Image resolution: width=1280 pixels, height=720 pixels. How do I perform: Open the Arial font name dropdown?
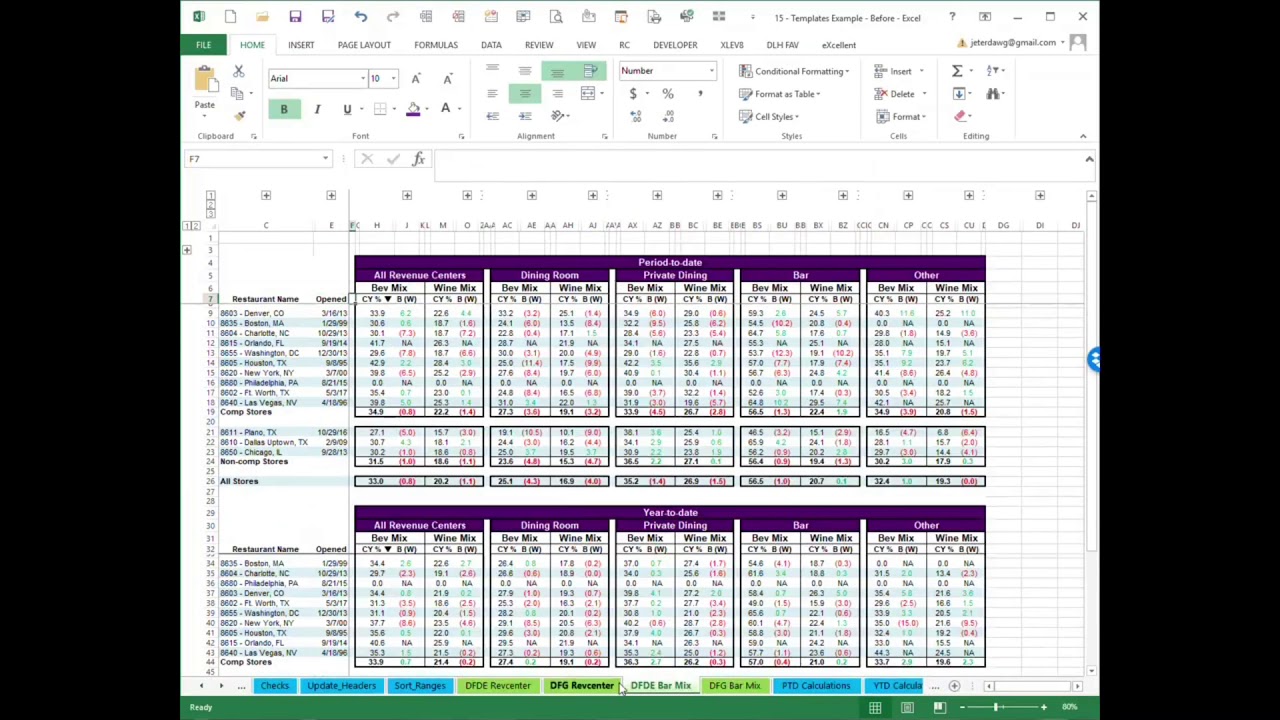coord(363,78)
